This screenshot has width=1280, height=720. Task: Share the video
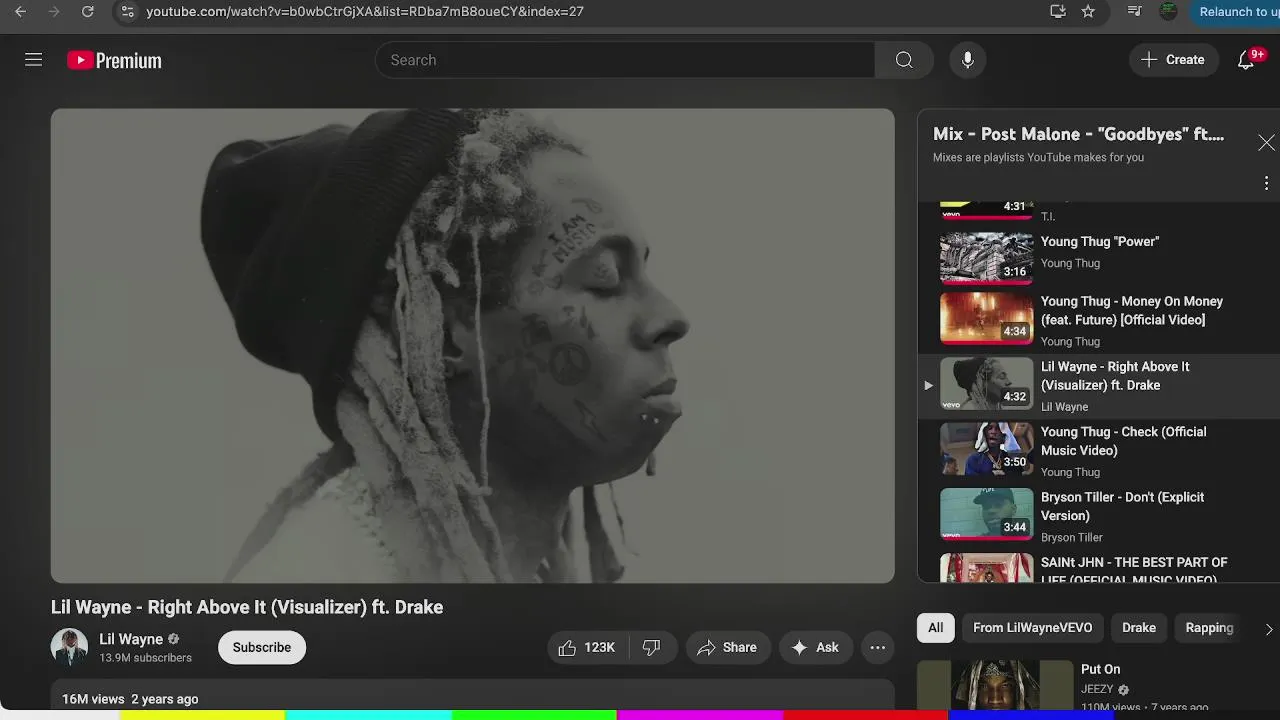(727, 647)
